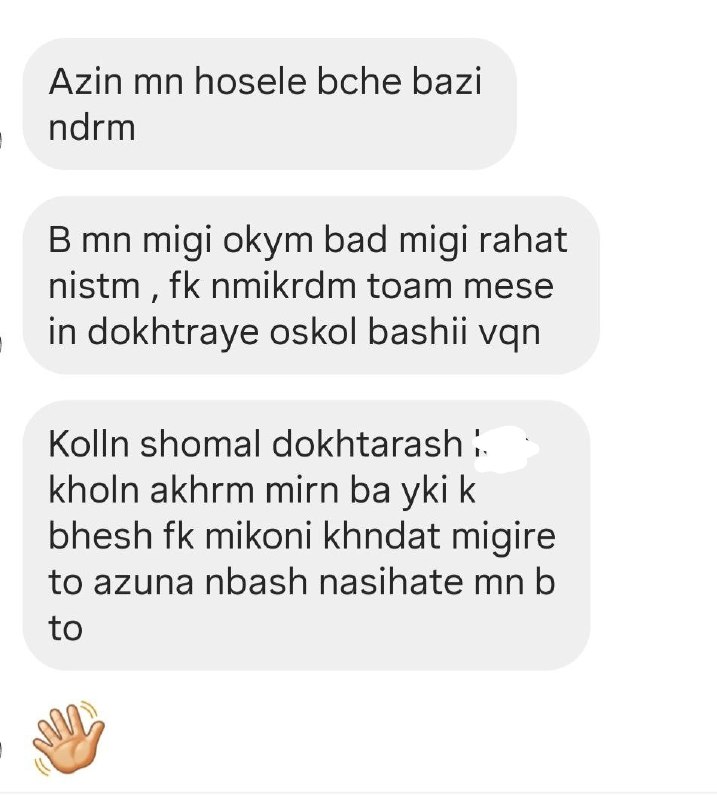The width and height of the screenshot is (717, 800).
Task: Open sender avatar edge beside first message
Action: pos(2,139)
